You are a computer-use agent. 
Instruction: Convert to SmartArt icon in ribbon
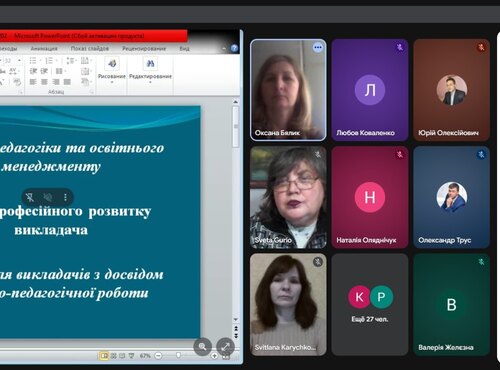tap(85, 82)
